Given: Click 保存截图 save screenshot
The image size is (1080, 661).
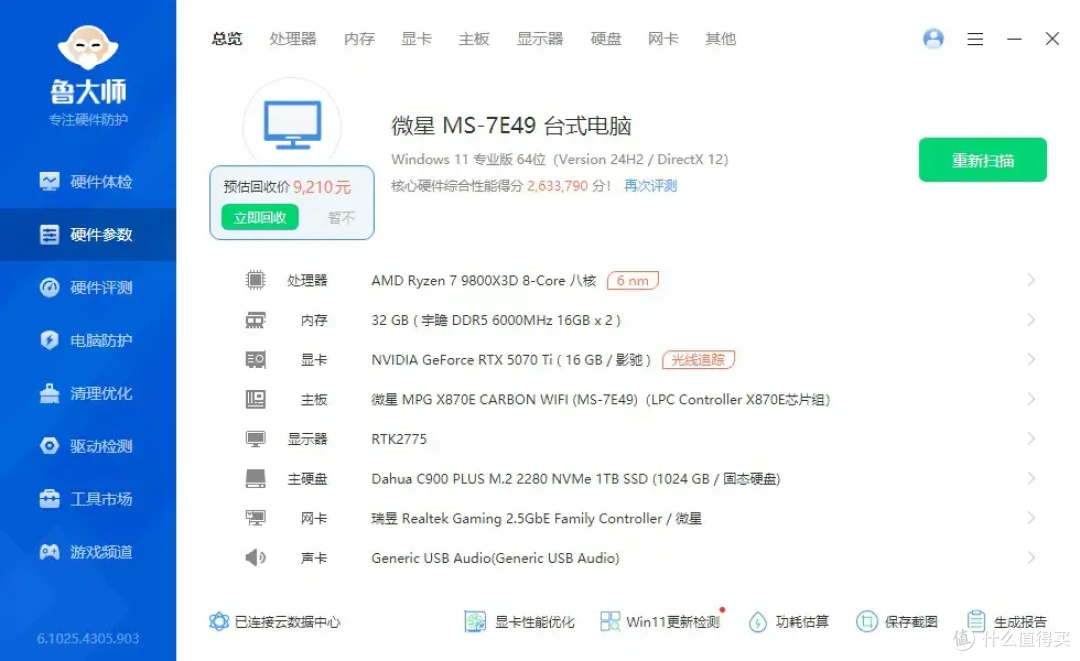Looking at the screenshot, I should [897, 622].
